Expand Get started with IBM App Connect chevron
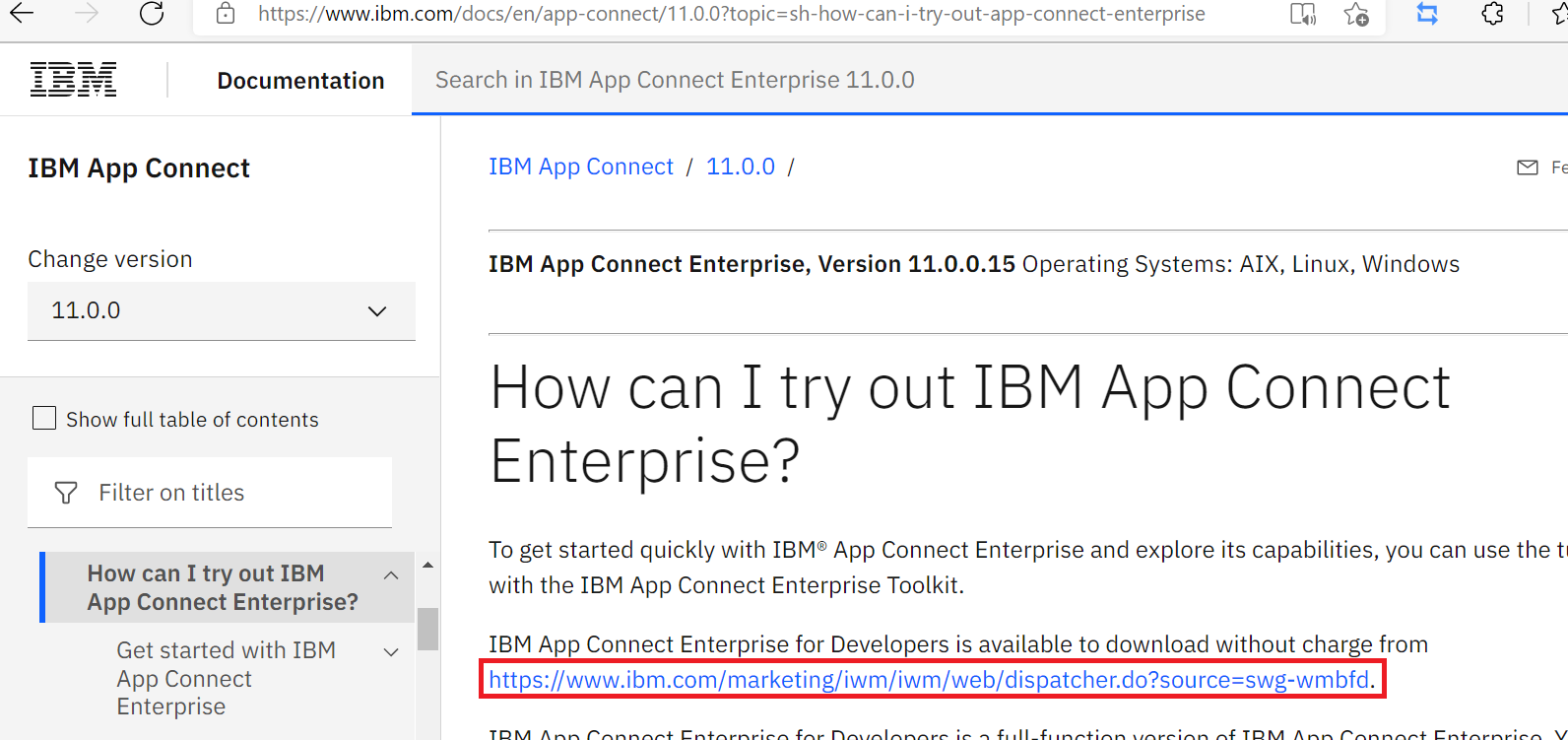 click(391, 652)
